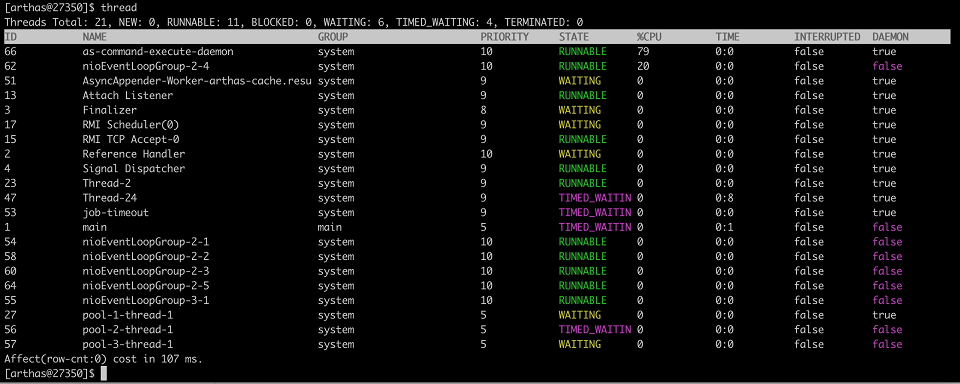Click the 0:8 time value
Screen dimensions: 960x384
pos(724,198)
